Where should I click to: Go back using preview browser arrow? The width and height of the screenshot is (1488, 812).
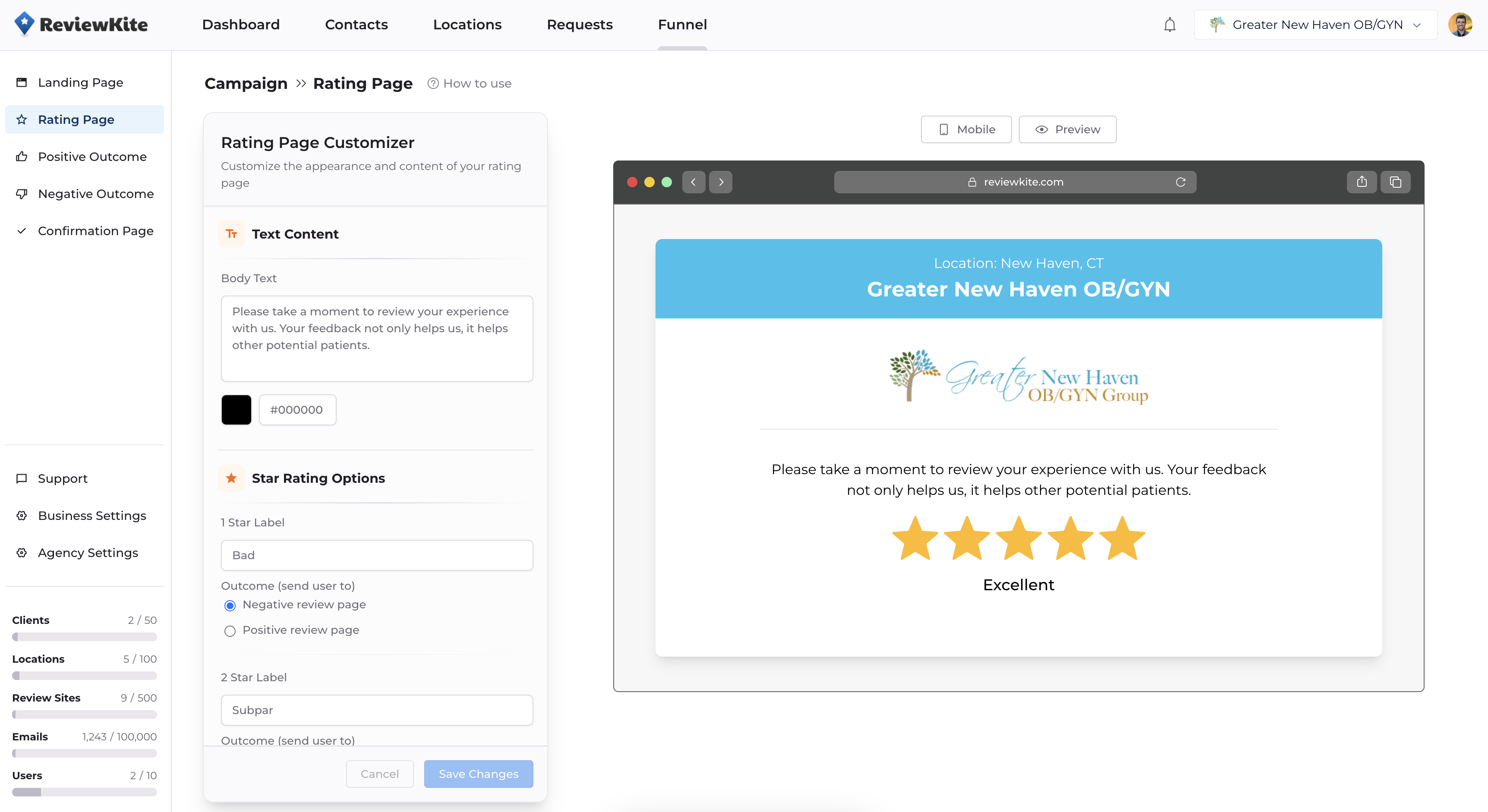coord(693,182)
